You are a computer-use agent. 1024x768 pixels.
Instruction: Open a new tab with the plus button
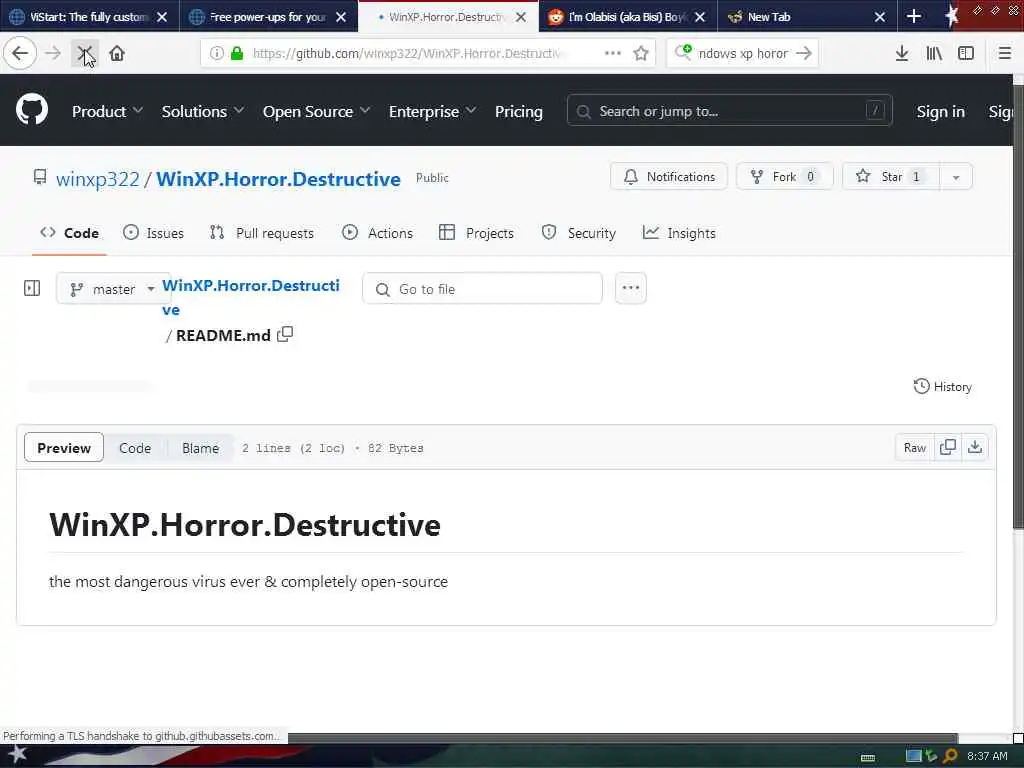point(914,16)
